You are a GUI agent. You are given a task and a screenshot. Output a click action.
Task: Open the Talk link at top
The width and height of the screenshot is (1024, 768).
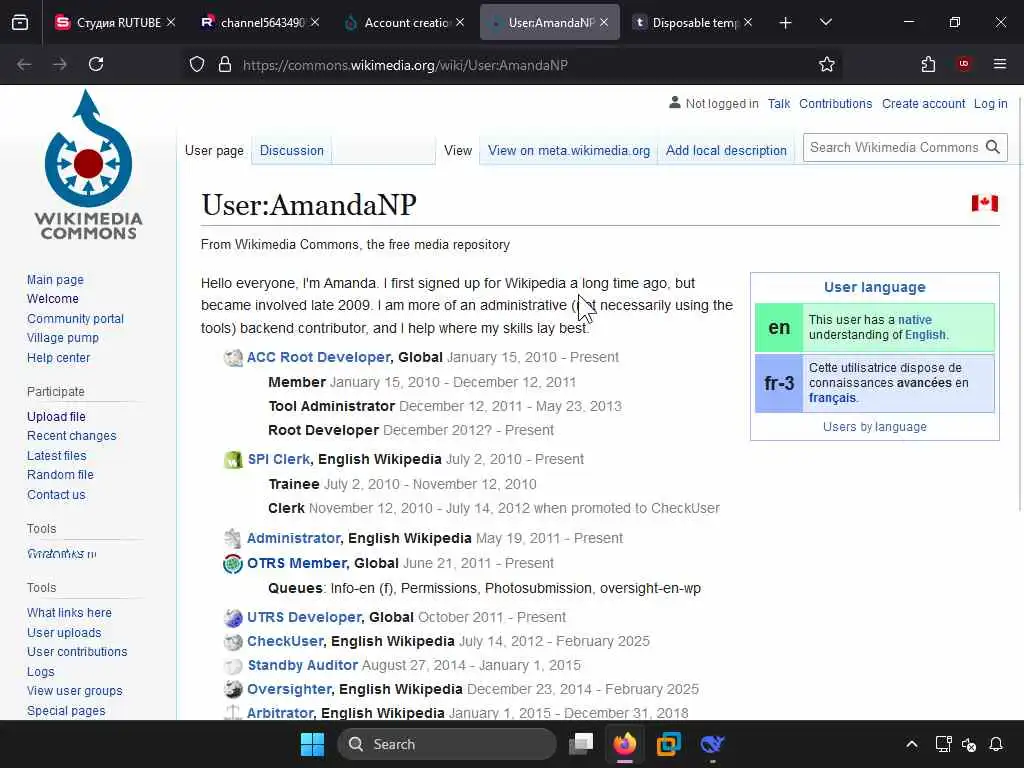[x=778, y=104]
